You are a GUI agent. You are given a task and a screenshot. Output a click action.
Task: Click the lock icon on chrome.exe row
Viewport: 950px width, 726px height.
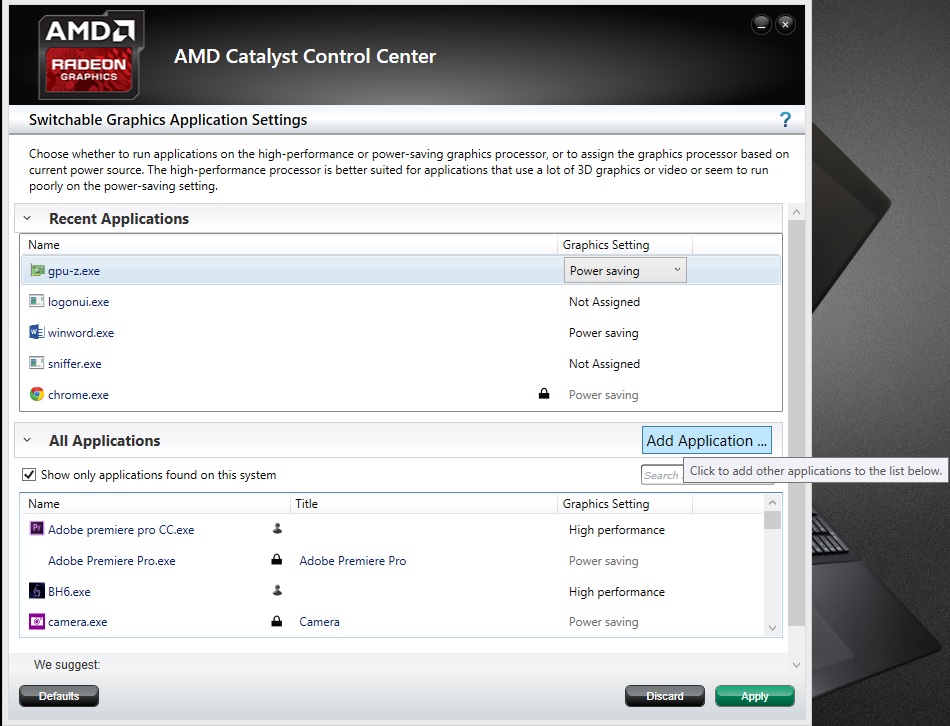pyautogui.click(x=544, y=393)
